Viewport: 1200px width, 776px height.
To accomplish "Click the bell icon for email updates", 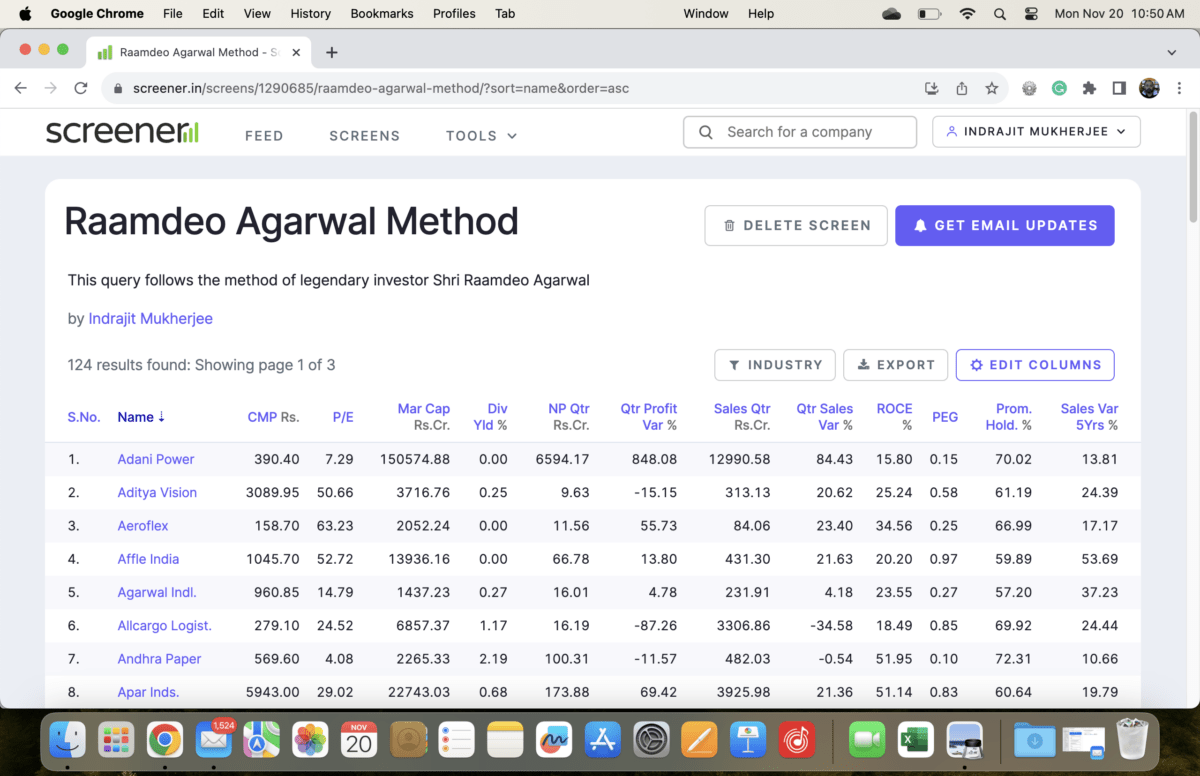I will click(920, 225).
